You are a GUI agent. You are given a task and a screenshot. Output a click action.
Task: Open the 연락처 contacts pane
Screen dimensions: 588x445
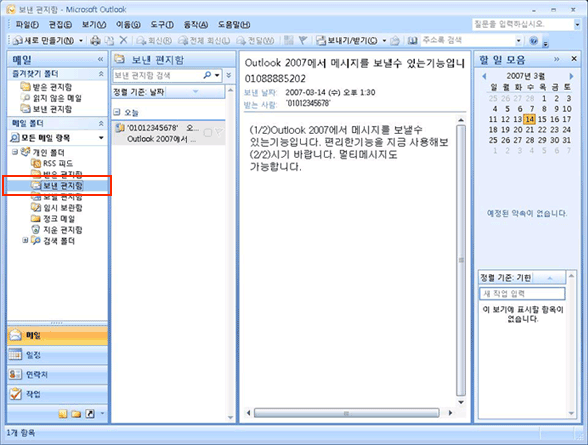click(57, 374)
